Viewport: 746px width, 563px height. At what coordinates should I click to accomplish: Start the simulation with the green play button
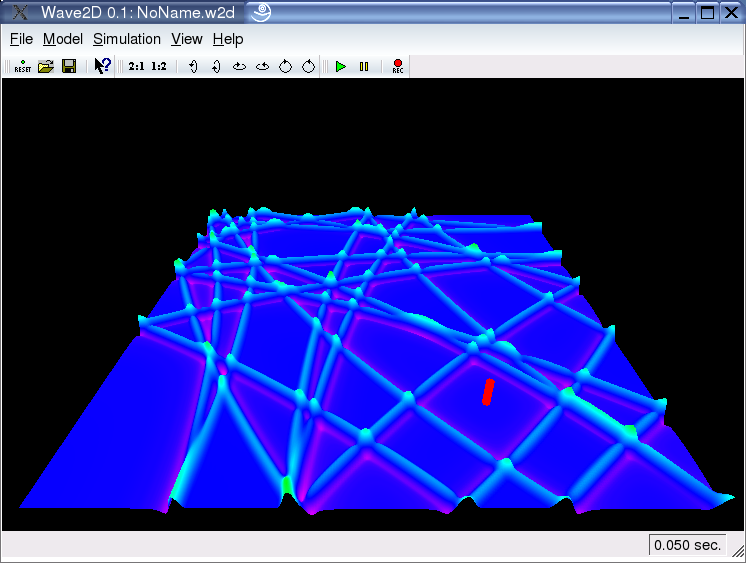click(x=341, y=66)
